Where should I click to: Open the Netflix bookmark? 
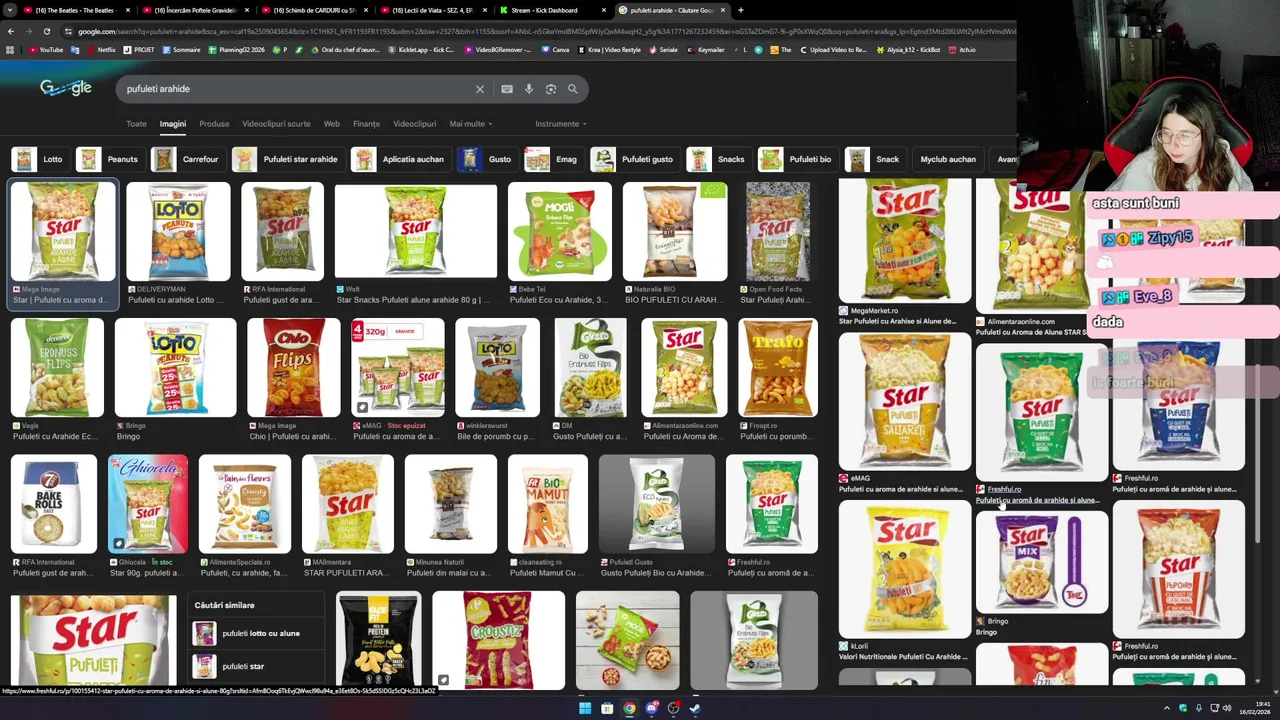pyautogui.click(x=100, y=50)
